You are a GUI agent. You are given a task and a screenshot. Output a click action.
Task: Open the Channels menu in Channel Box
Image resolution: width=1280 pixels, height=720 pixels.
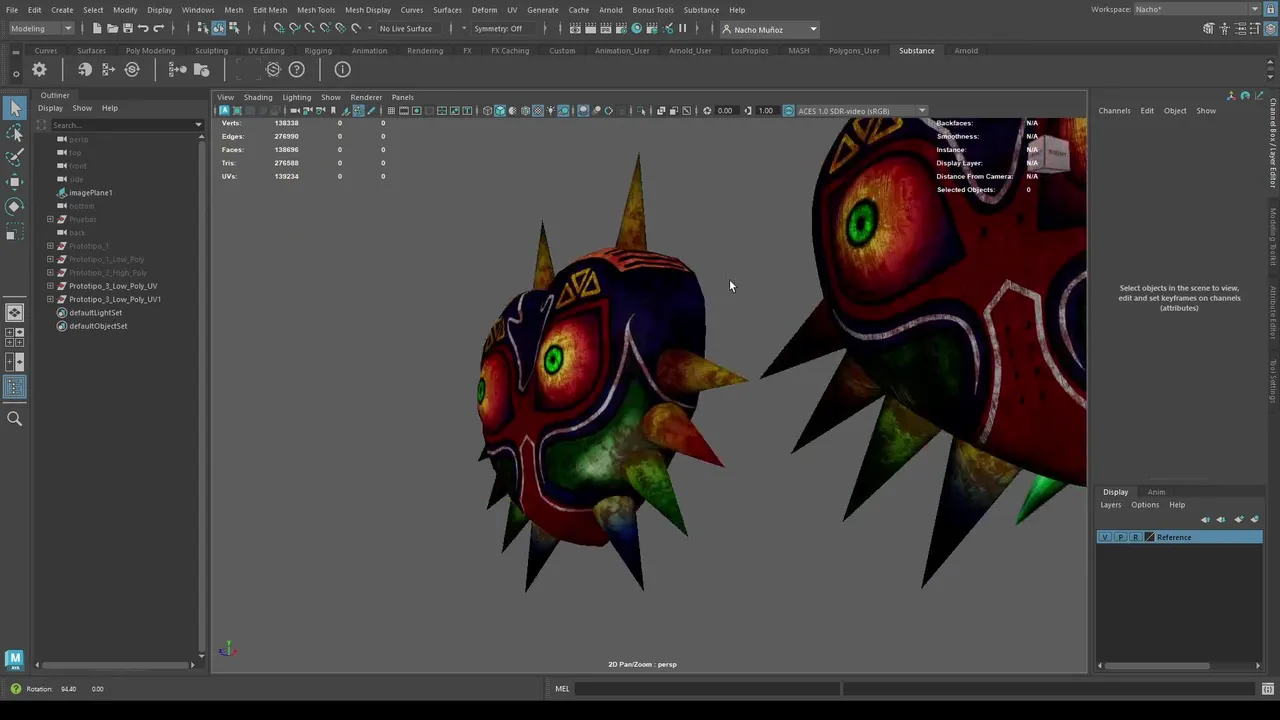(1114, 111)
